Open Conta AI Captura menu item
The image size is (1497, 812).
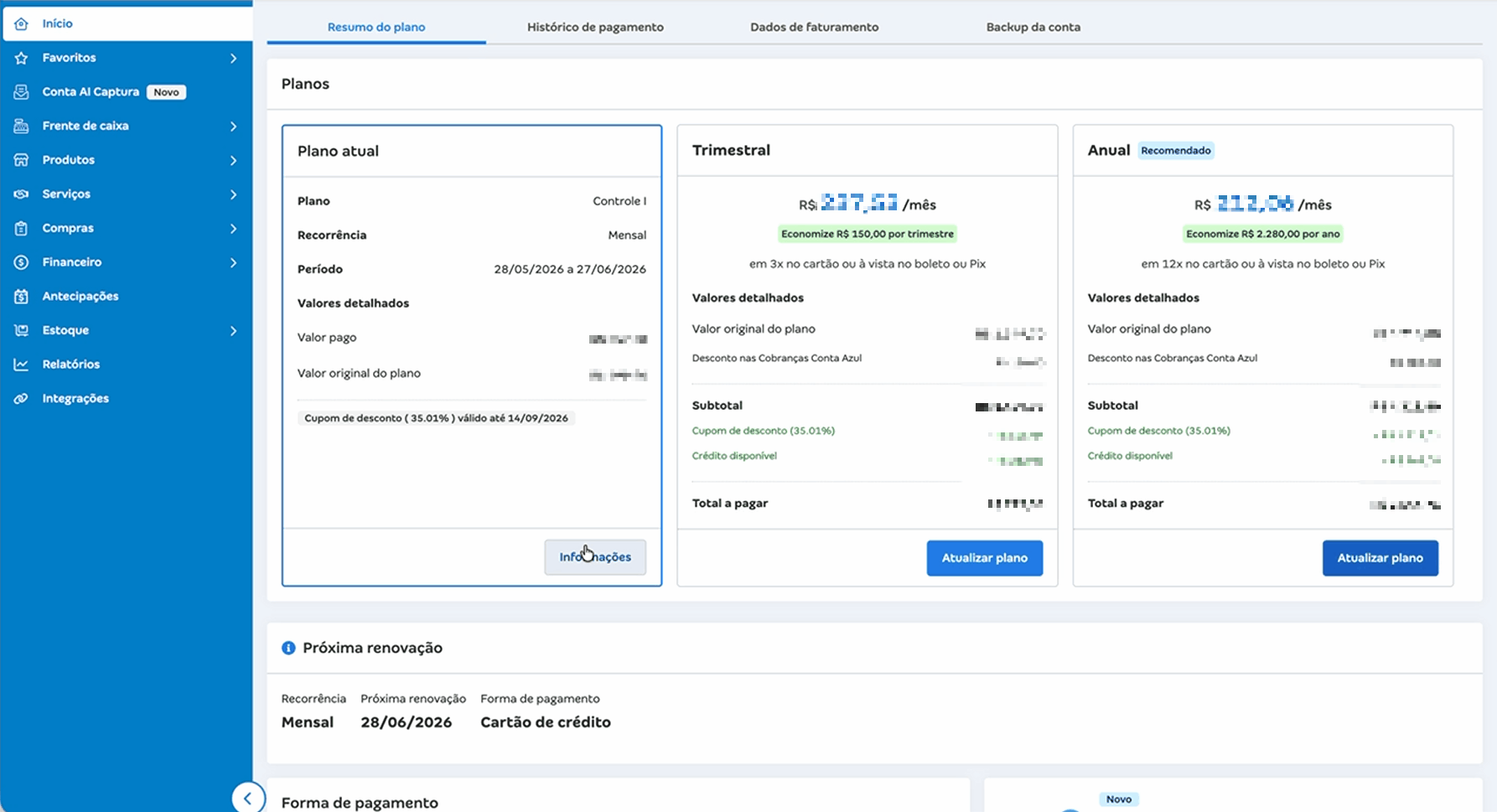(127, 92)
